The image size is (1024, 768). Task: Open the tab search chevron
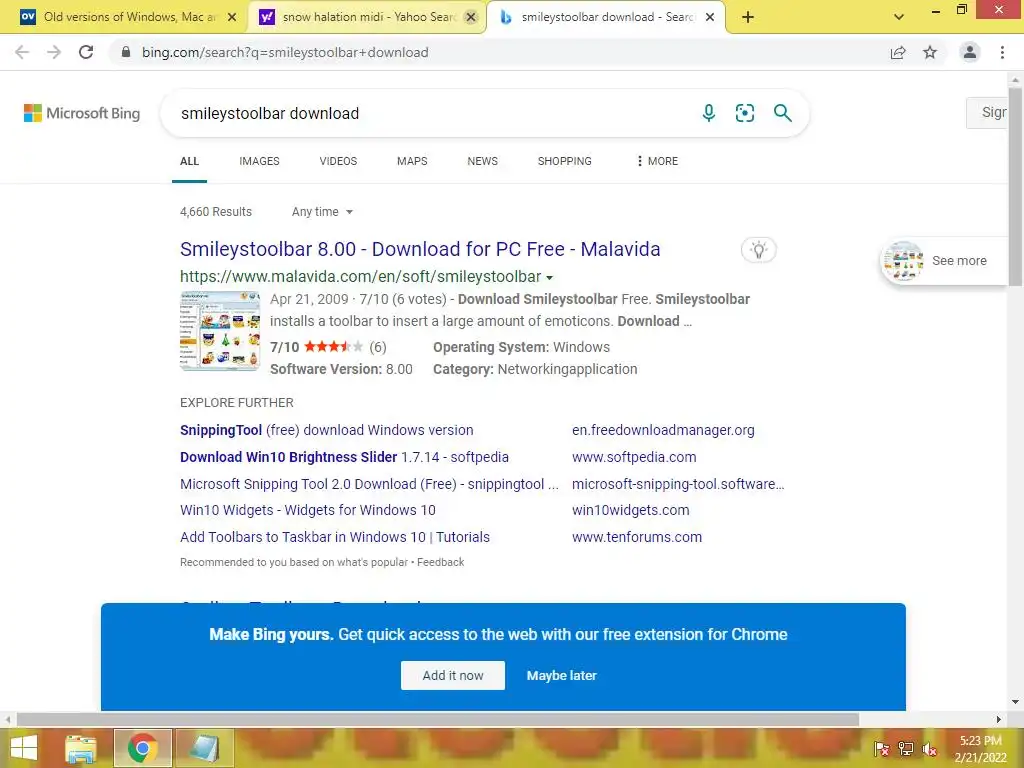(x=899, y=17)
